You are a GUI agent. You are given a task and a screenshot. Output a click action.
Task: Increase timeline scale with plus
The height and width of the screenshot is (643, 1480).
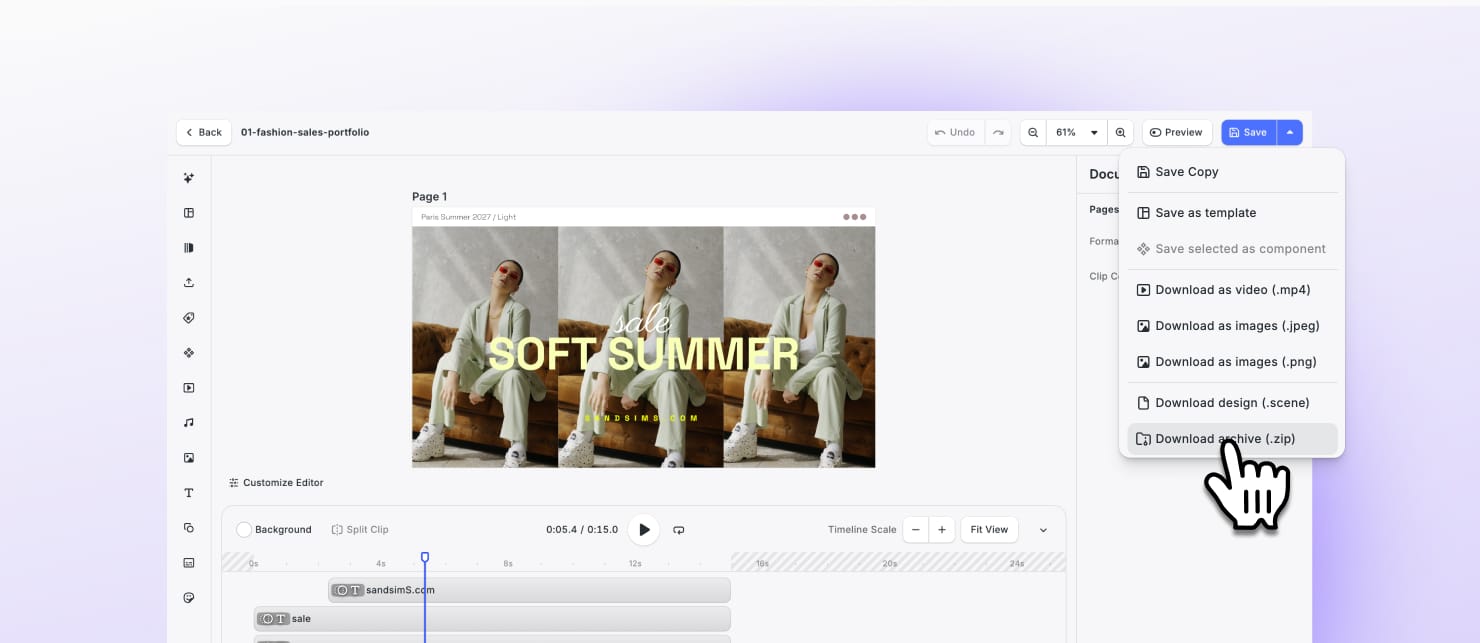[x=942, y=530]
